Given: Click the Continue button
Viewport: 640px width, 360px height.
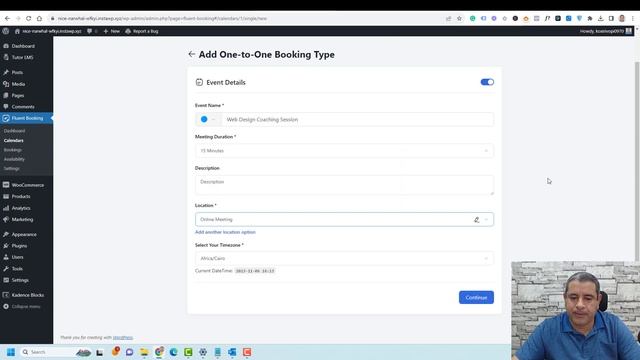Looking at the screenshot, I should click(476, 297).
